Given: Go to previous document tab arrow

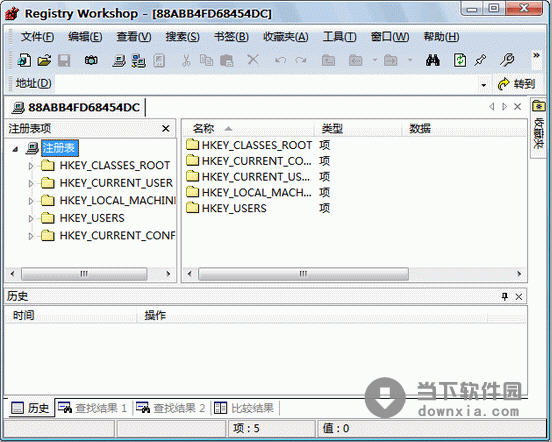Looking at the screenshot, I should [x=492, y=106].
